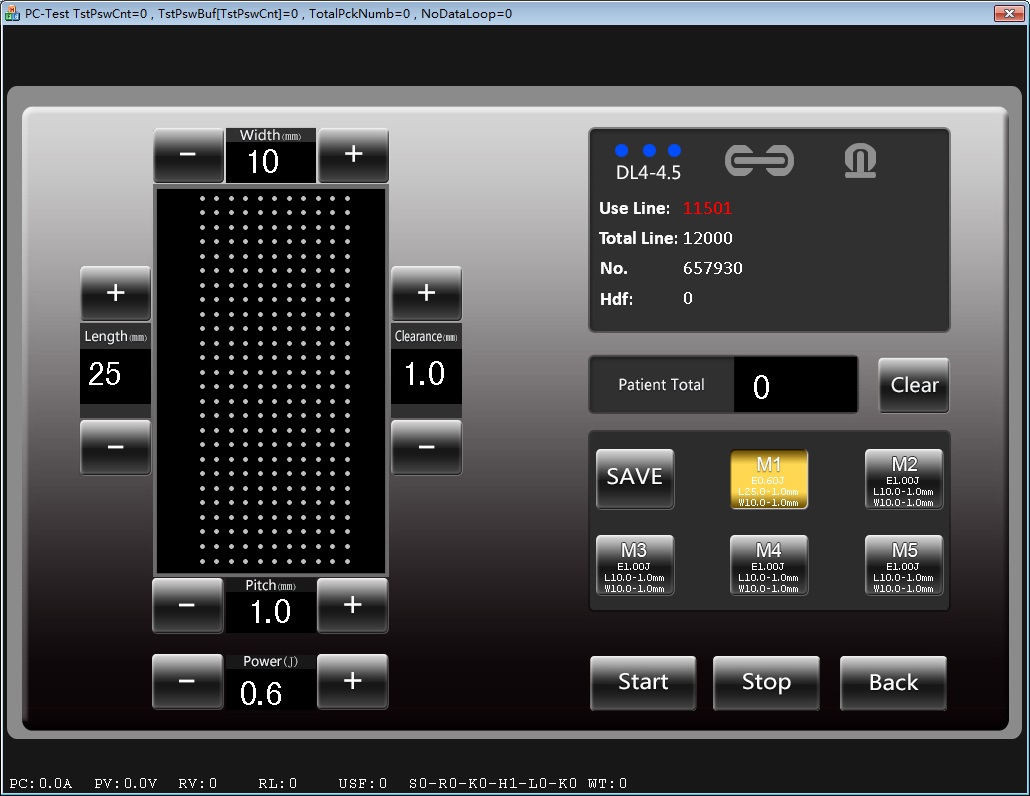This screenshot has height=796, width=1030.
Task: Select the M2 memory preset
Action: [903, 480]
